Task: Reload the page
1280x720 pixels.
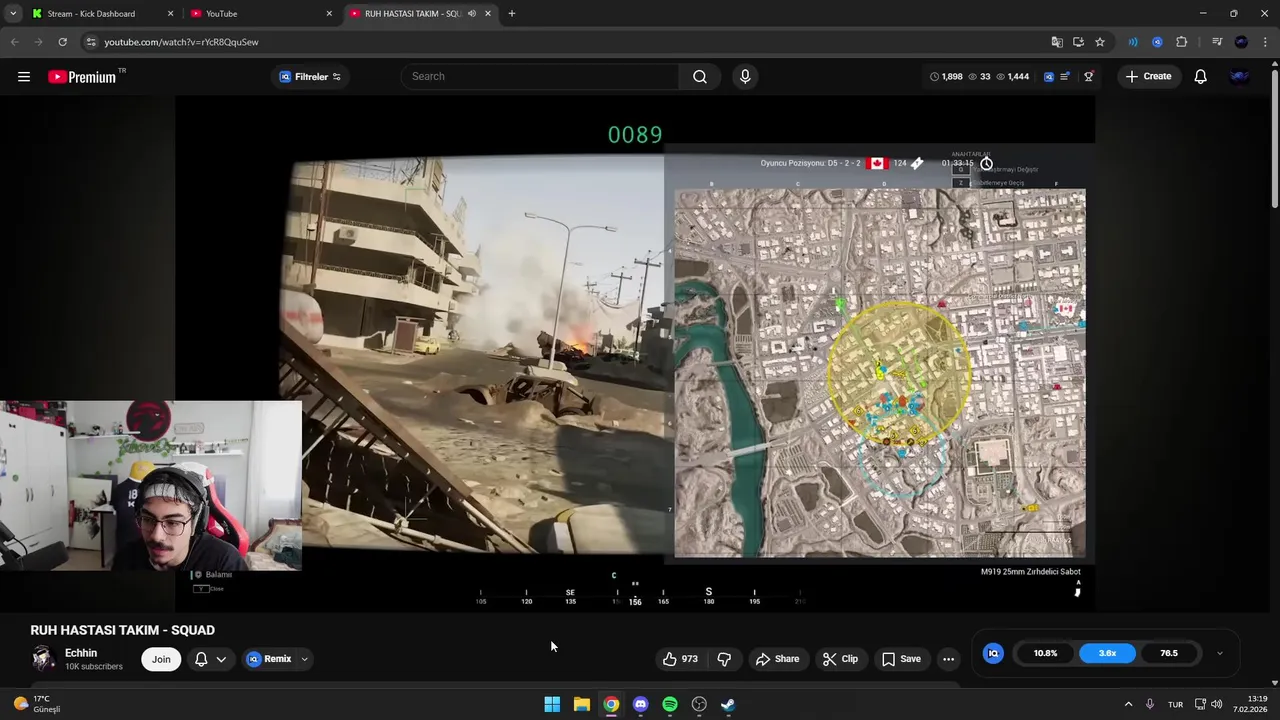Action: (x=62, y=42)
